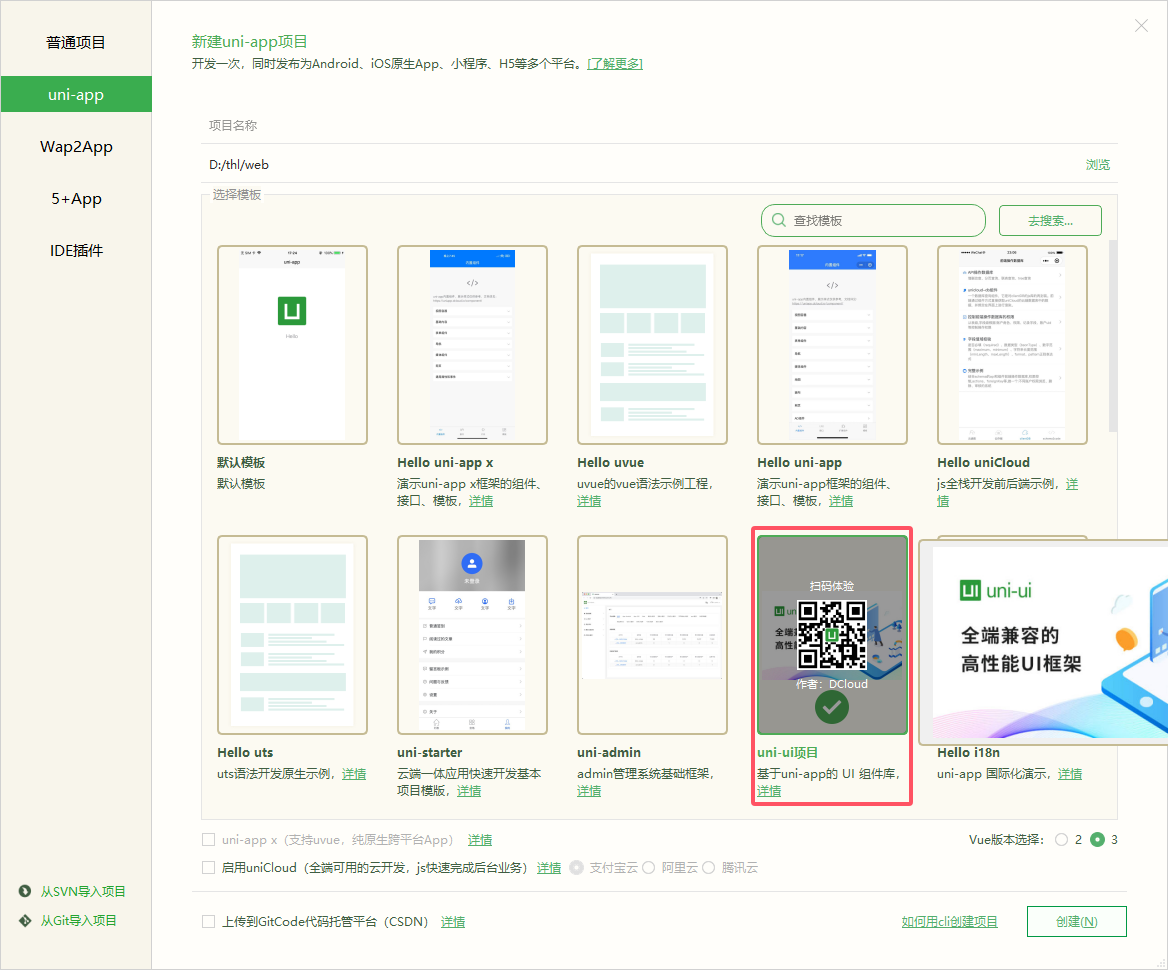
Task: Open 详情 link for uni-starter
Action: pos(469,790)
